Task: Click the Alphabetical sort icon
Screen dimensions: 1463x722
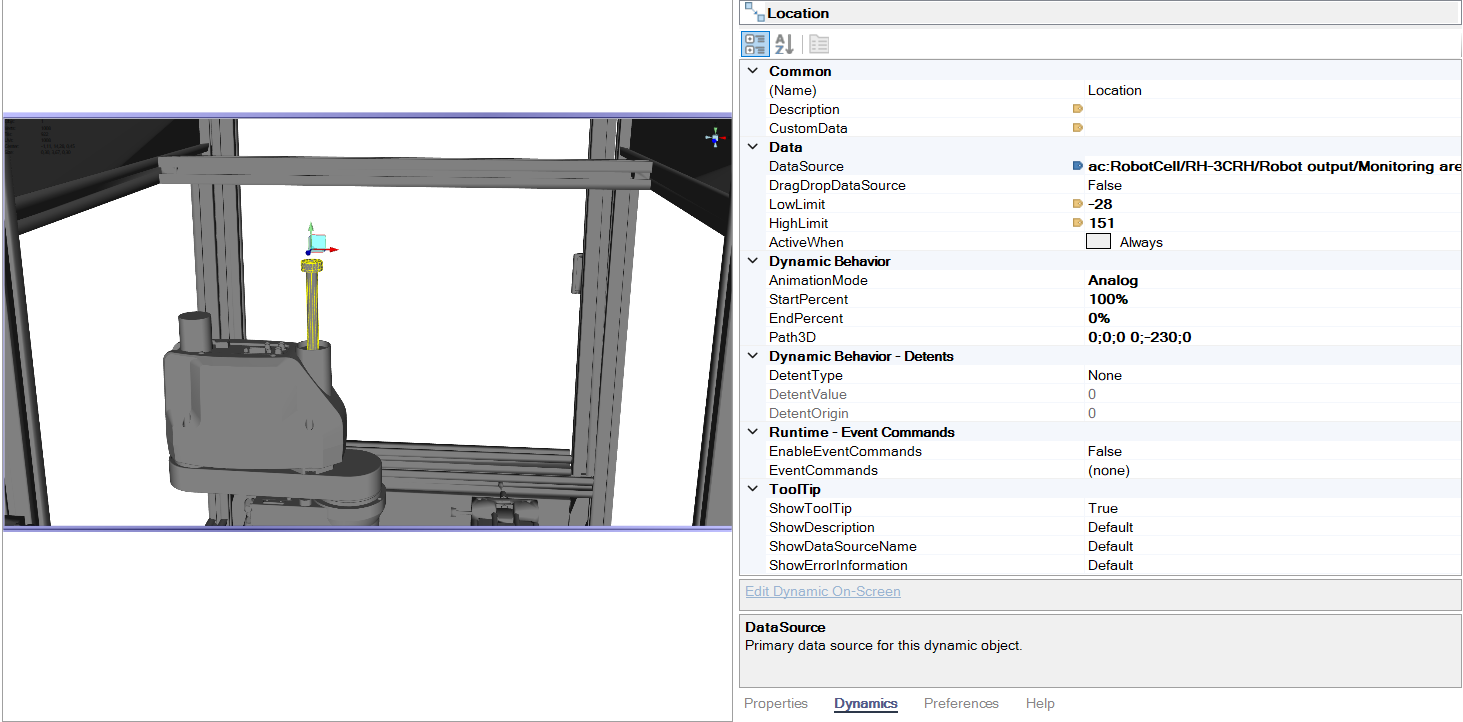Action: 784,44
